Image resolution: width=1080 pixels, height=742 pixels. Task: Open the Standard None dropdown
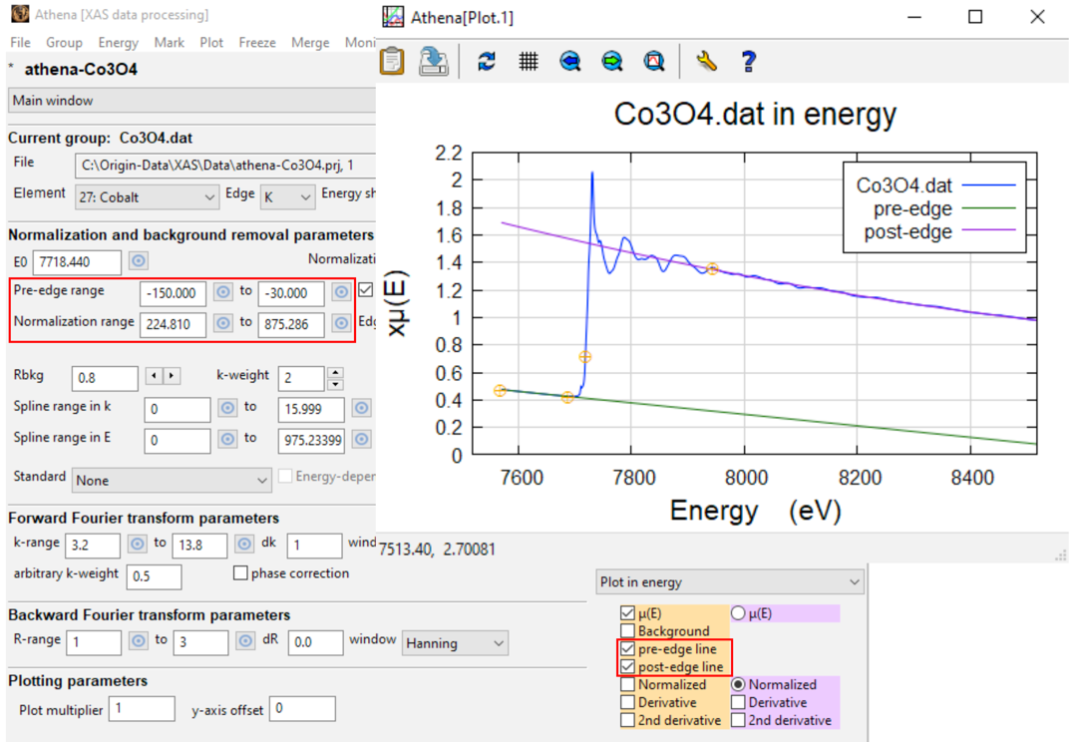click(x=171, y=480)
